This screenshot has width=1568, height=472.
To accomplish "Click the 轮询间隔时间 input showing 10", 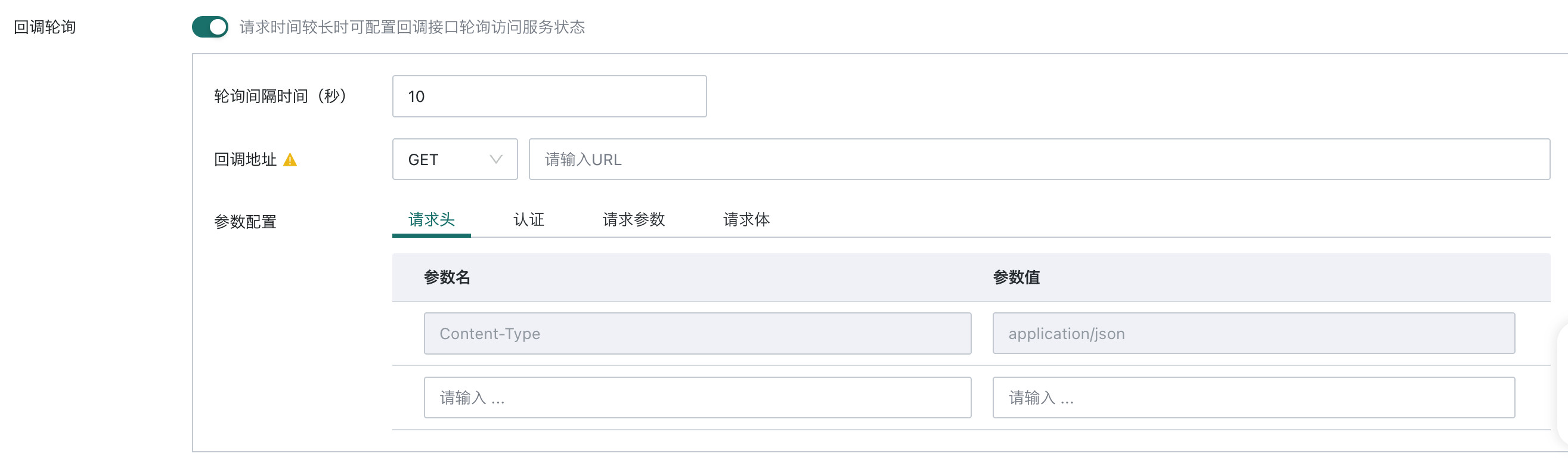I will click(549, 96).
